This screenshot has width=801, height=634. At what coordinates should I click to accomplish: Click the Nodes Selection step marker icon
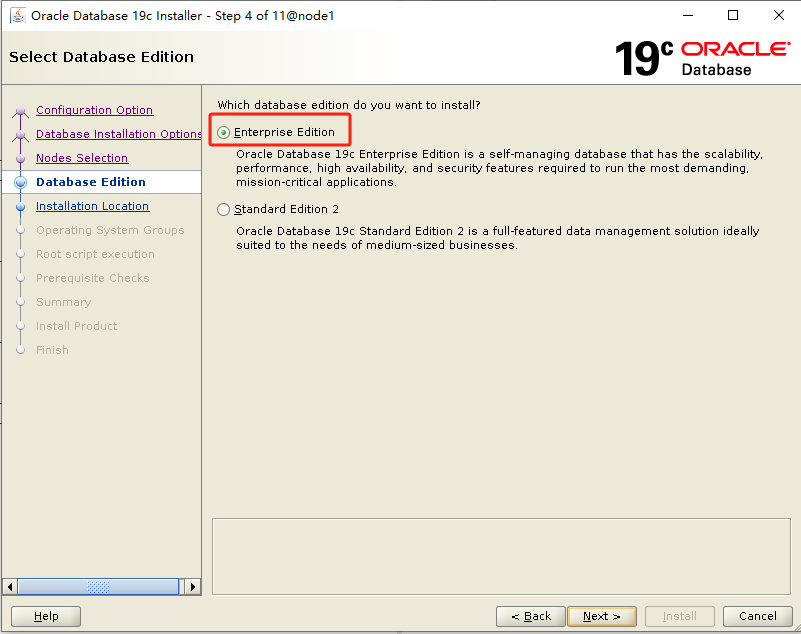coord(20,158)
